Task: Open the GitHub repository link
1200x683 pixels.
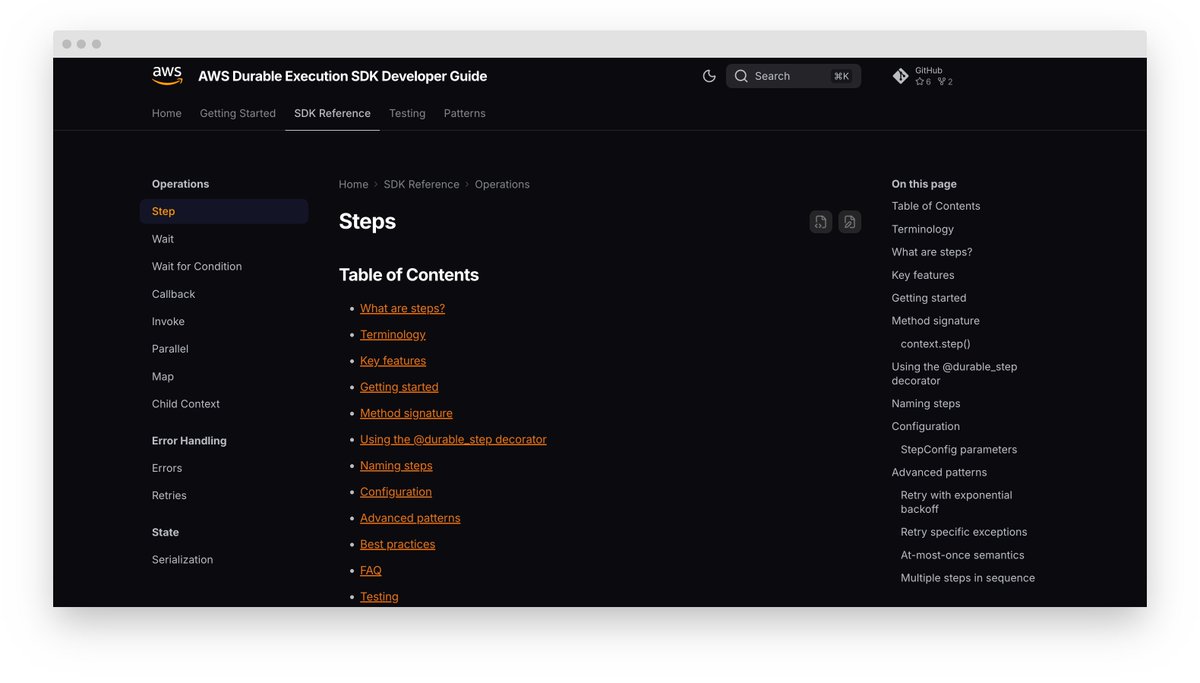Action: point(923,76)
